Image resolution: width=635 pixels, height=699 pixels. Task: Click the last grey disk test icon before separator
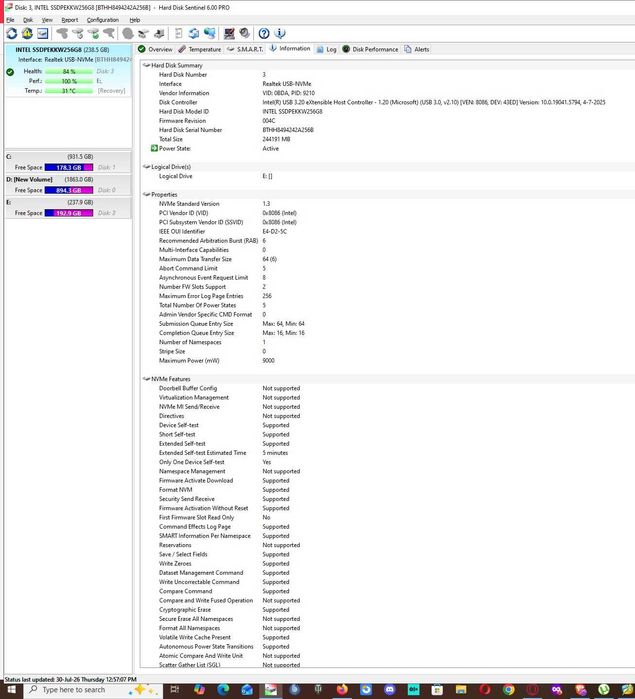(109, 33)
